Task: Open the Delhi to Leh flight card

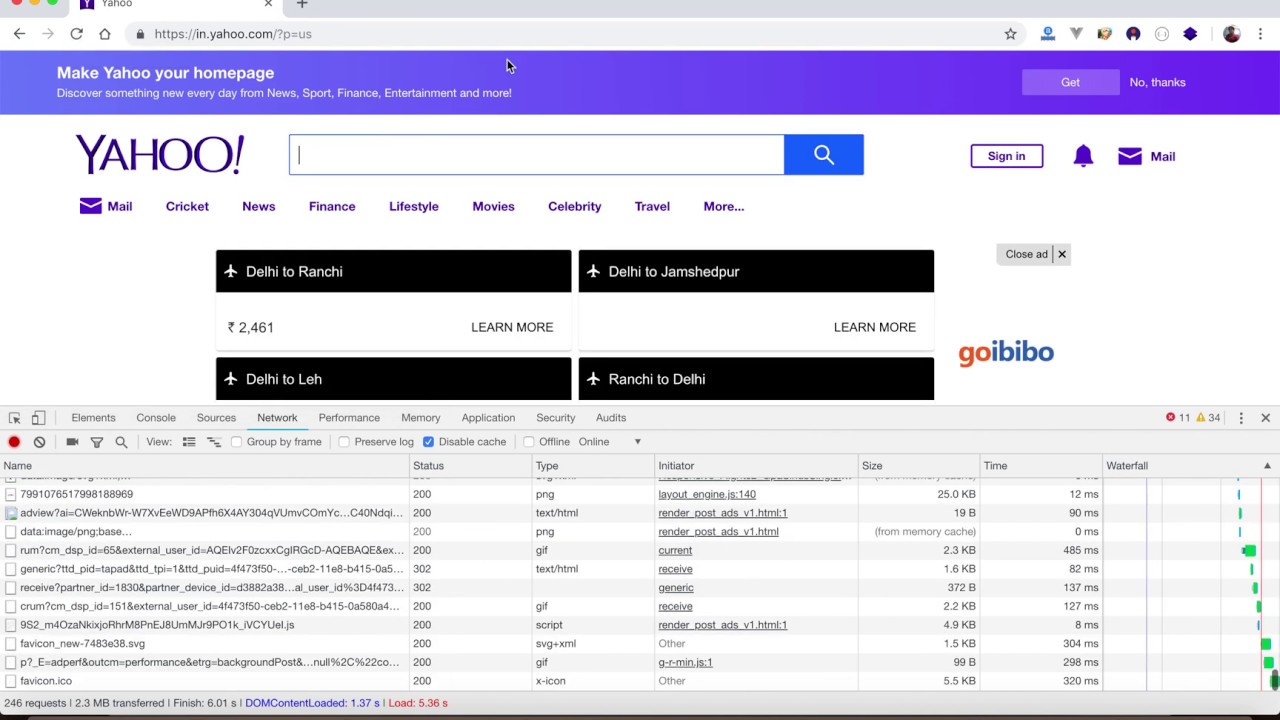Action: click(x=394, y=379)
